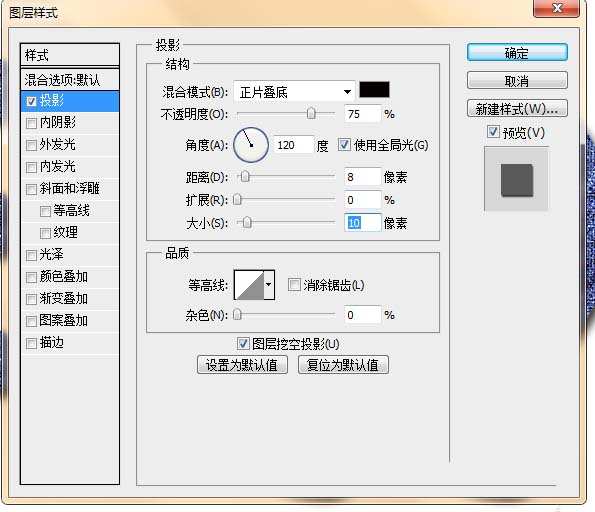This screenshot has width=595, height=512.
Task: Enable the 斜面和浮雕 checkbox
Action: (31, 189)
